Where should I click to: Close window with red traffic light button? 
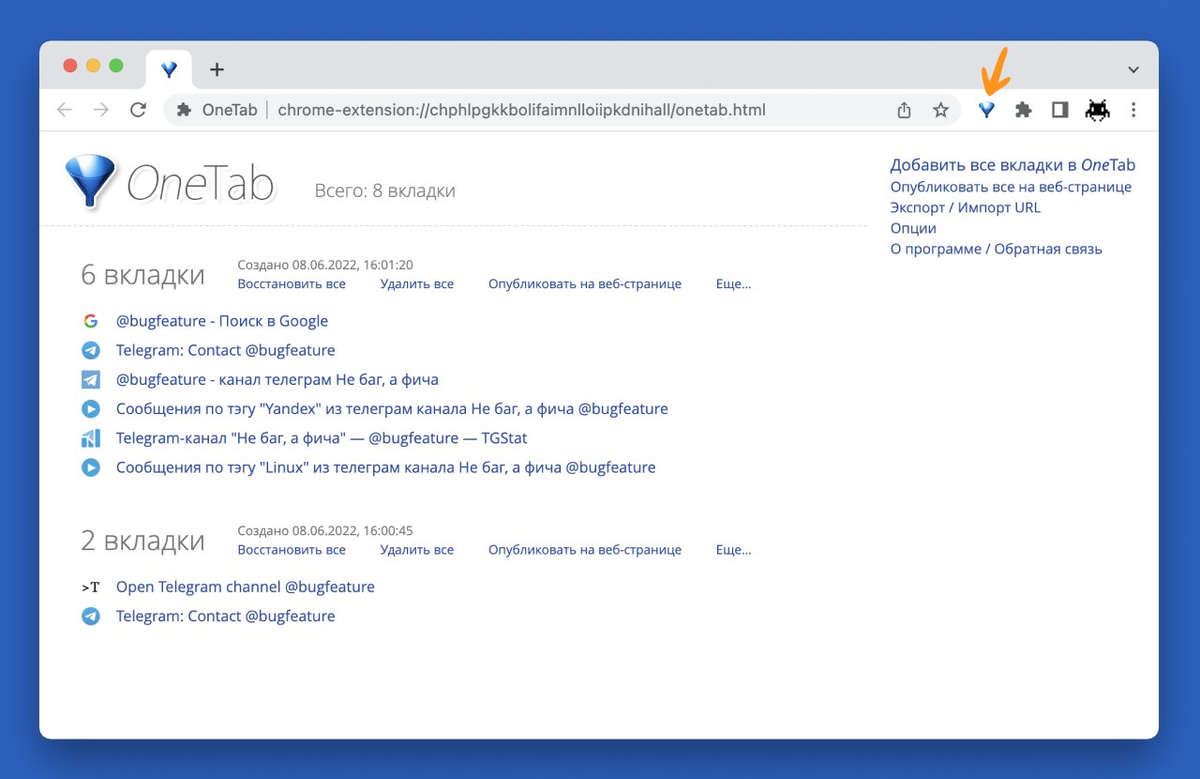(70, 66)
